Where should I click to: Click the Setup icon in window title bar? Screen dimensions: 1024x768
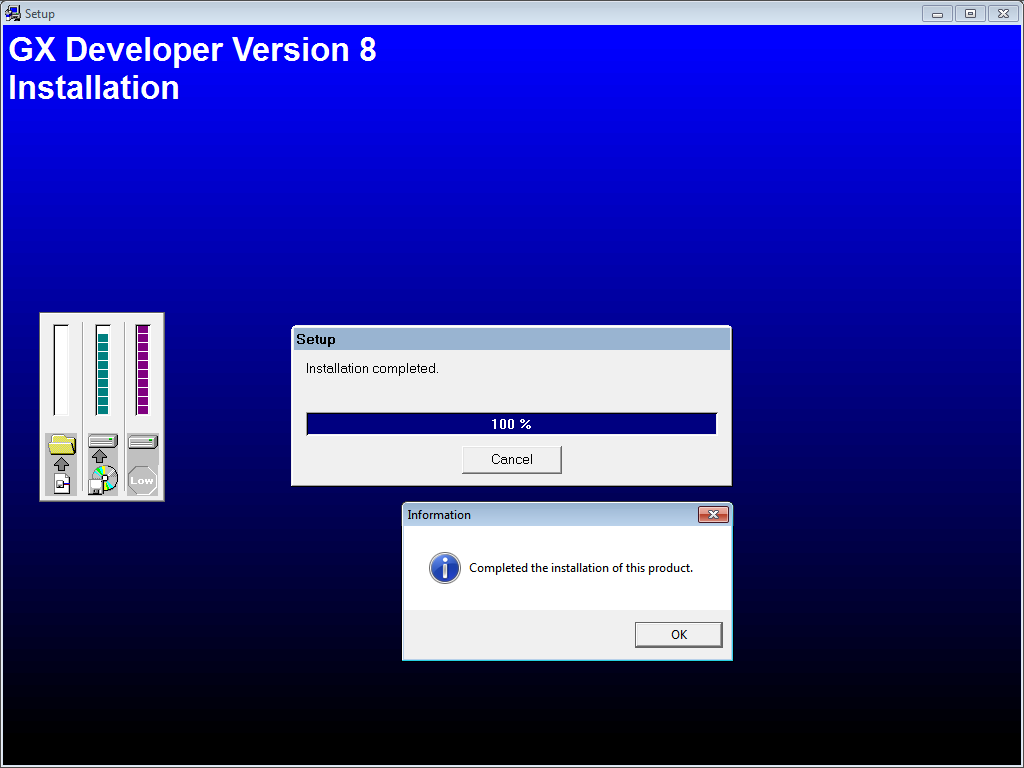(12, 13)
